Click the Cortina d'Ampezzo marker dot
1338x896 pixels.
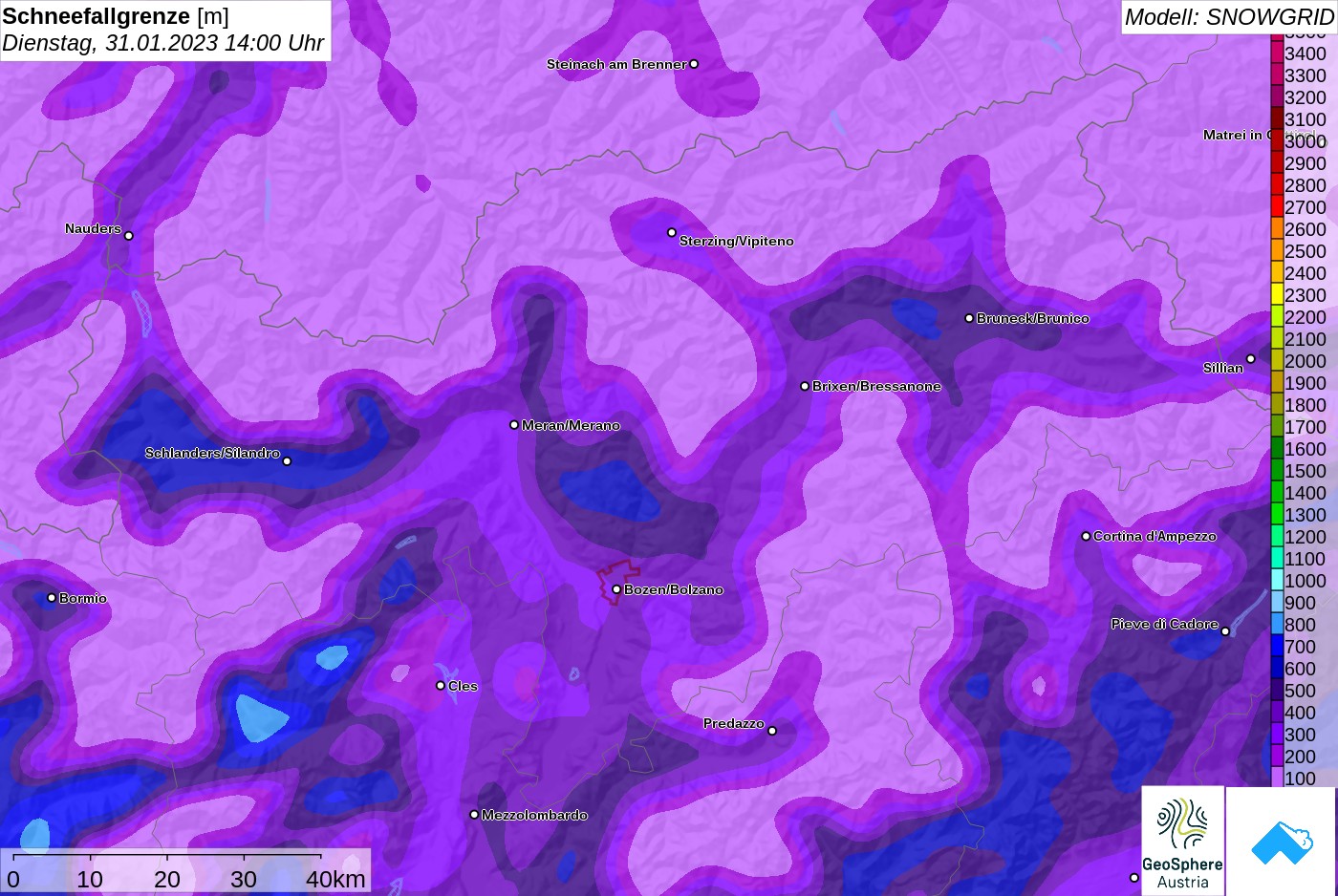pyautogui.click(x=1086, y=536)
